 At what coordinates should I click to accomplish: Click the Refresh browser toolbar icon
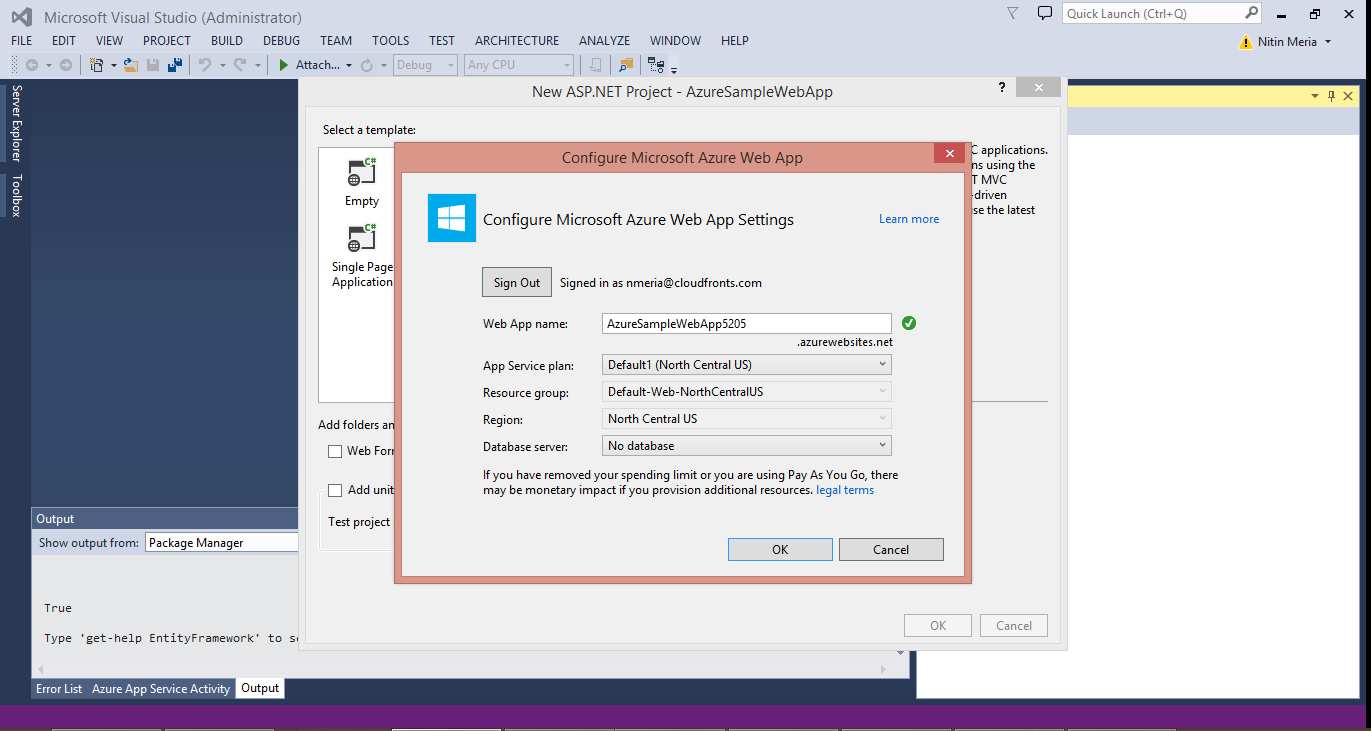(x=367, y=65)
